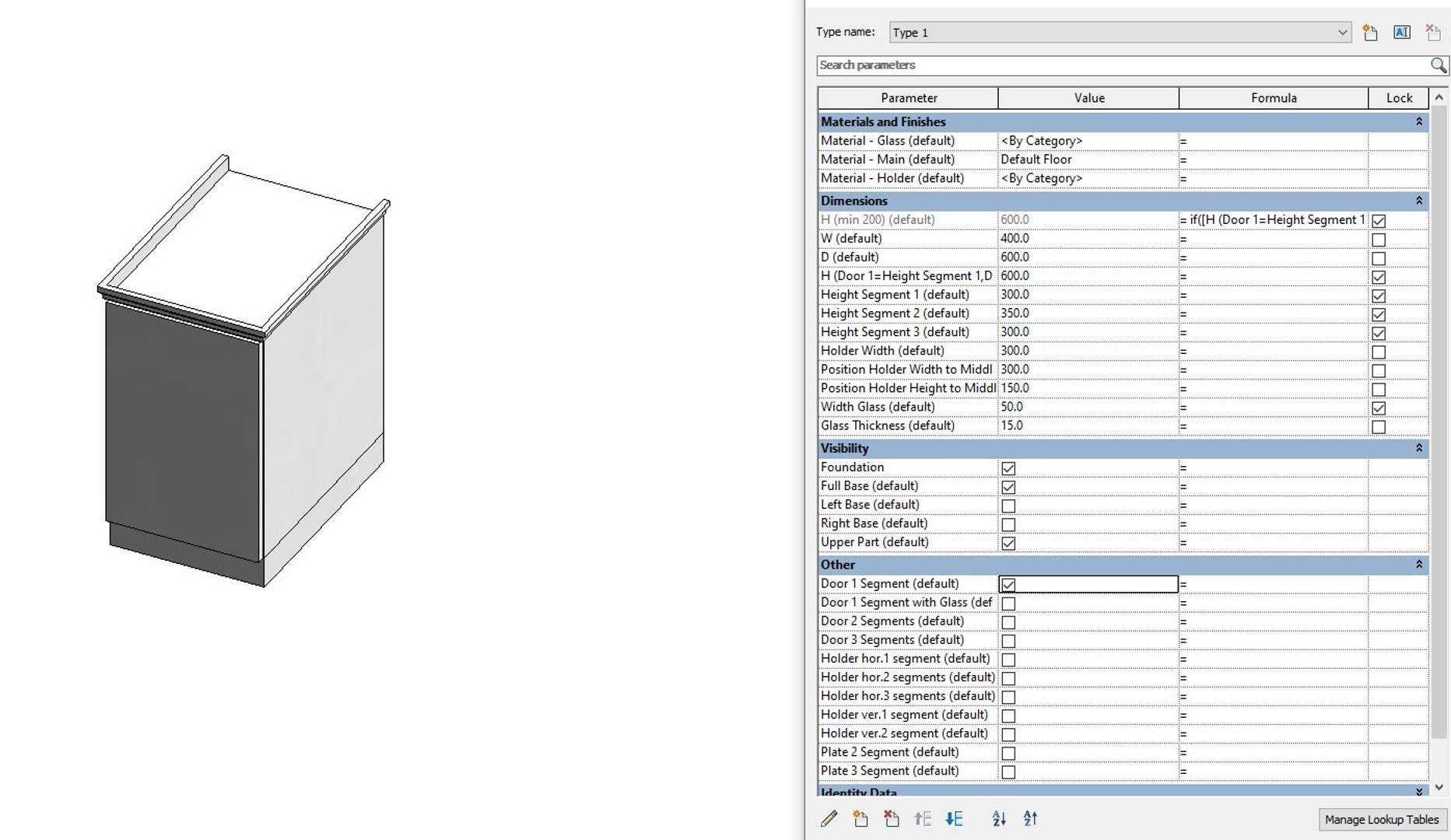
Task: Toggle the Upper Part checkbox
Action: click(x=1008, y=543)
